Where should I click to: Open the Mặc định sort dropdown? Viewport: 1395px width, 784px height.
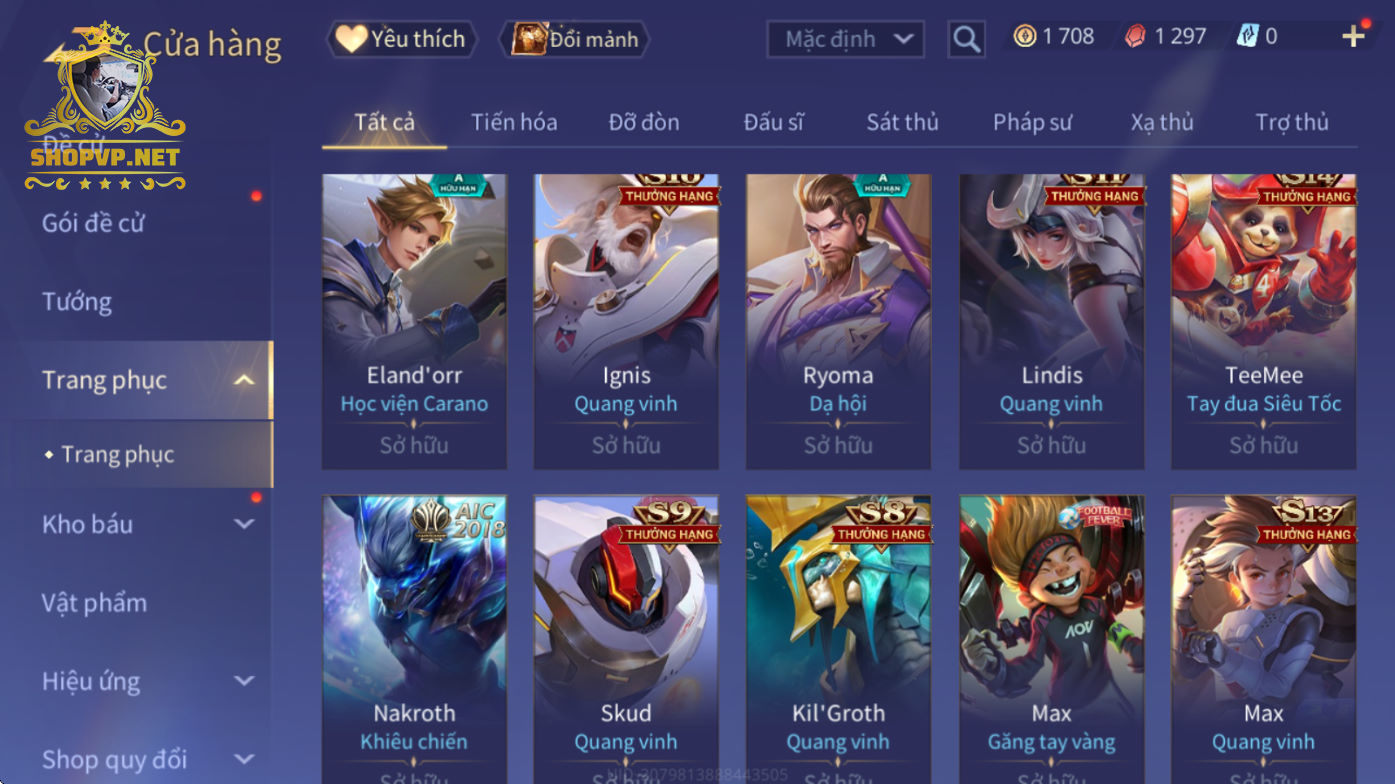click(846, 39)
